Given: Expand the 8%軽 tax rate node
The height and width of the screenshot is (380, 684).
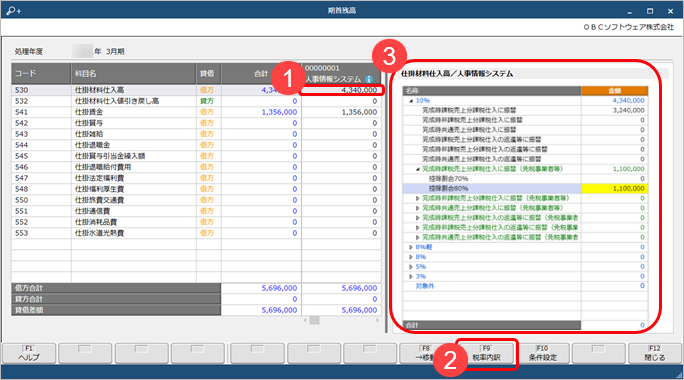Looking at the screenshot, I should (411, 247).
